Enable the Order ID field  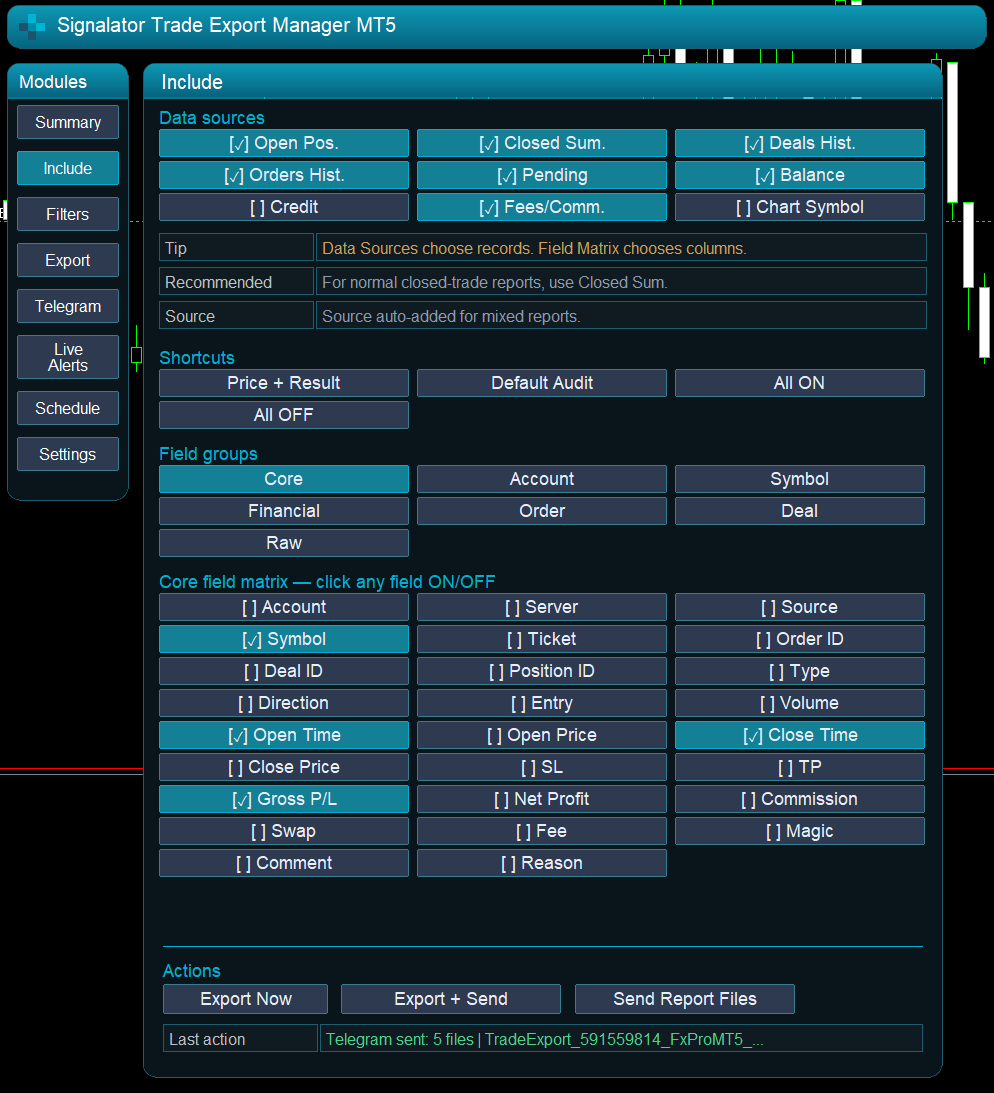(x=800, y=639)
